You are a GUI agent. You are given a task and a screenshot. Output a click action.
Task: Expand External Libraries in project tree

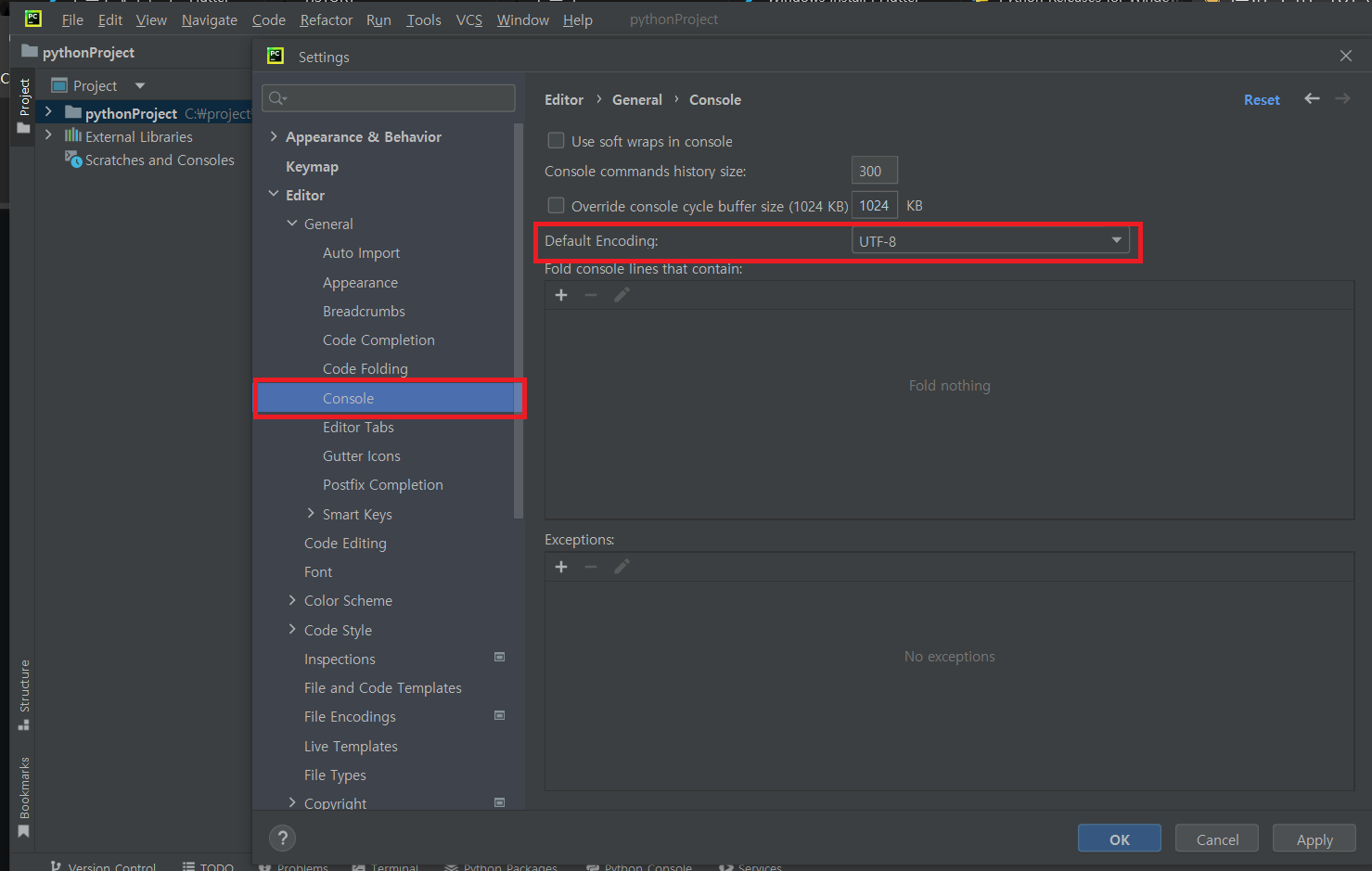click(48, 135)
